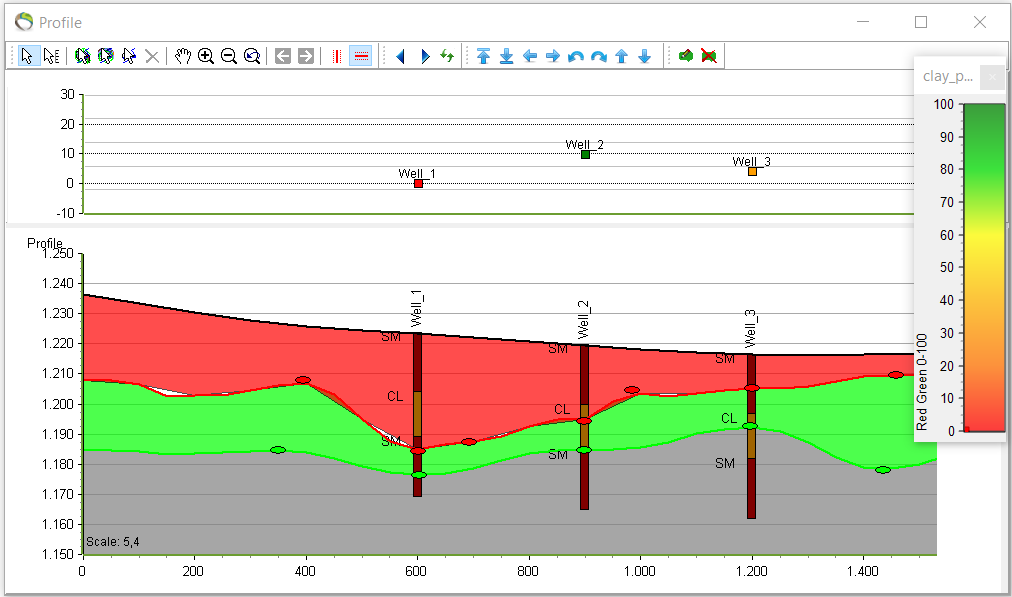Image resolution: width=1012 pixels, height=597 pixels.
Task: Toggle the red horizontal grid lines button
Action: (x=361, y=56)
